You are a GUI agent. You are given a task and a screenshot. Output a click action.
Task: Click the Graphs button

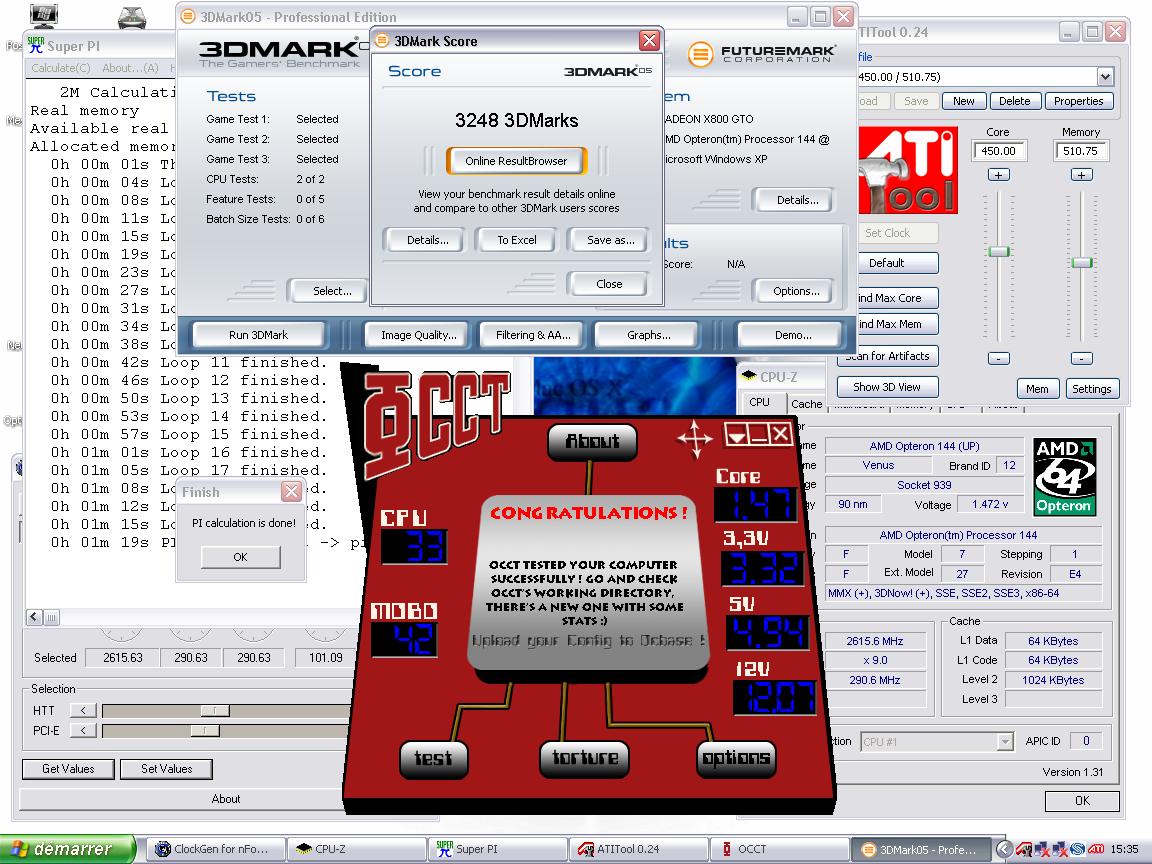(649, 335)
